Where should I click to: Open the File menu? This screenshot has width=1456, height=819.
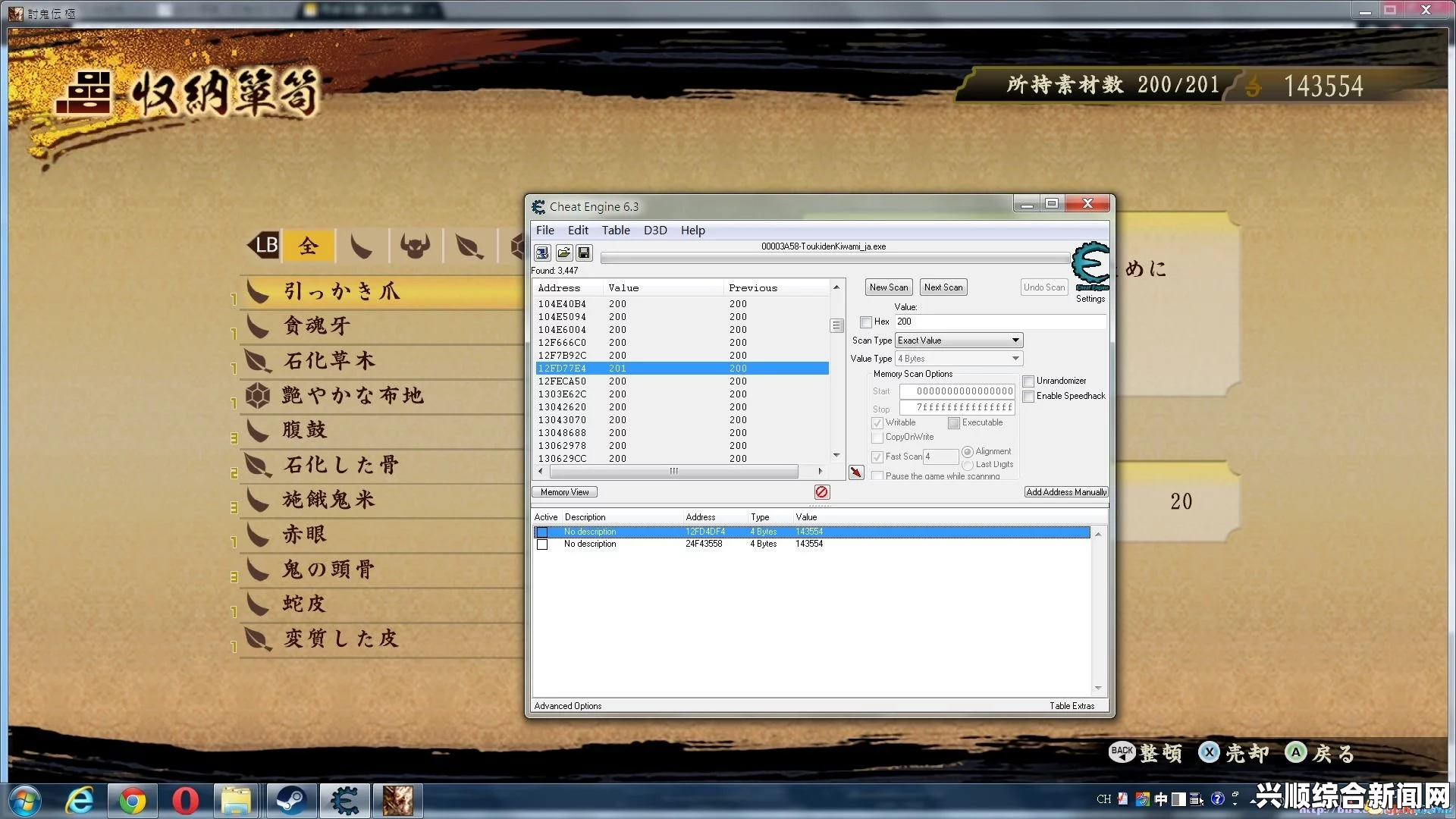545,231
